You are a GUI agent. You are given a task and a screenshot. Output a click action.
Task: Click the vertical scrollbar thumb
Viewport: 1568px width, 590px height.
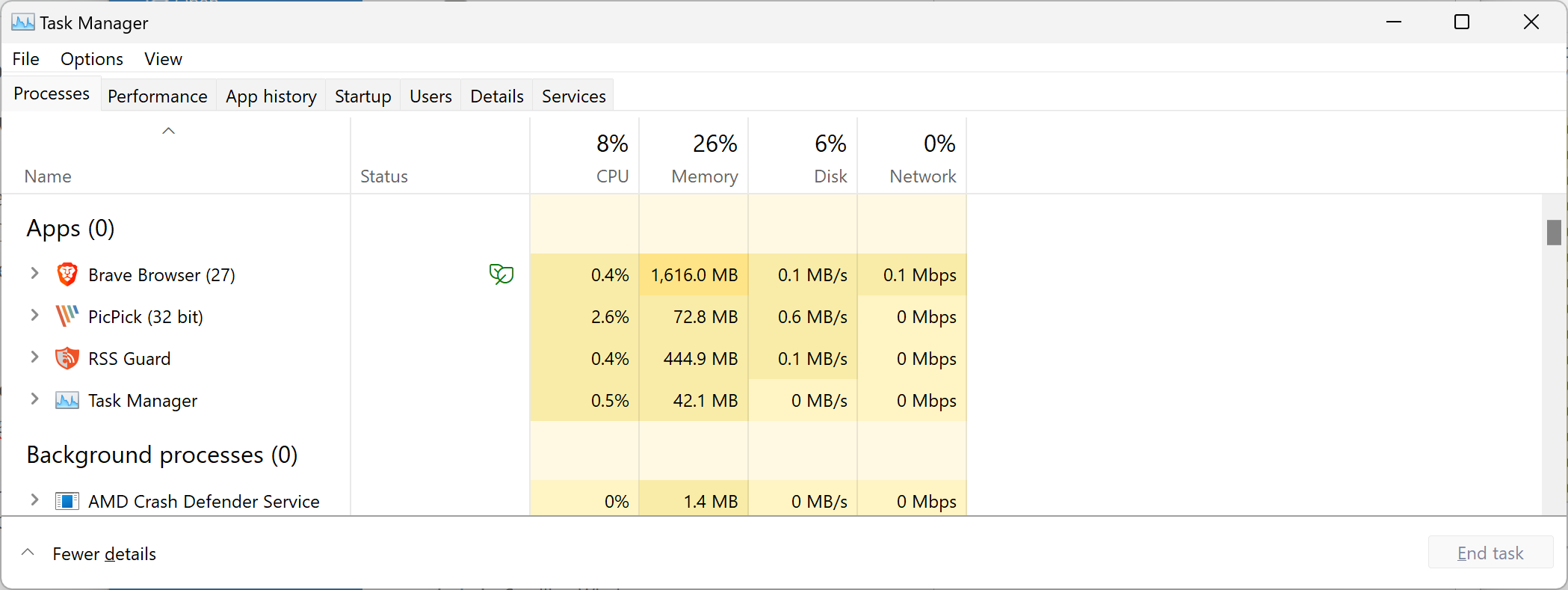coord(1554,232)
